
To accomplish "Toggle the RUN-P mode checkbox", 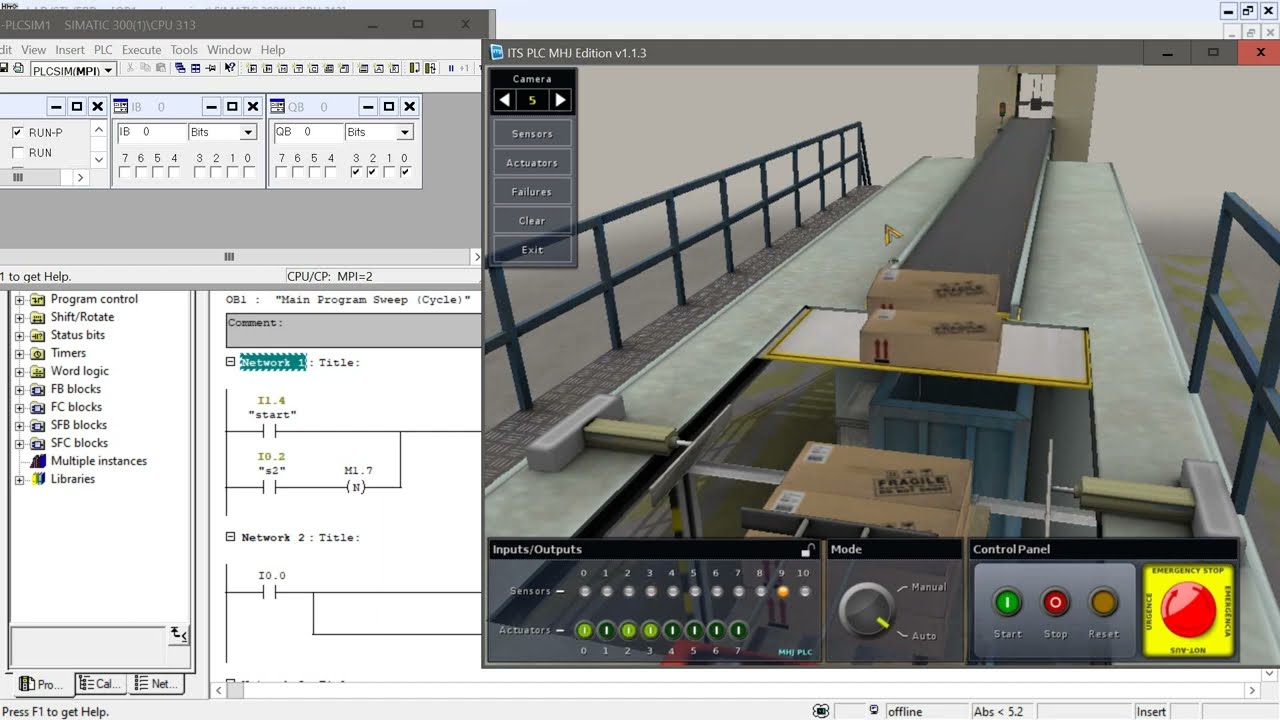I will (x=17, y=132).
